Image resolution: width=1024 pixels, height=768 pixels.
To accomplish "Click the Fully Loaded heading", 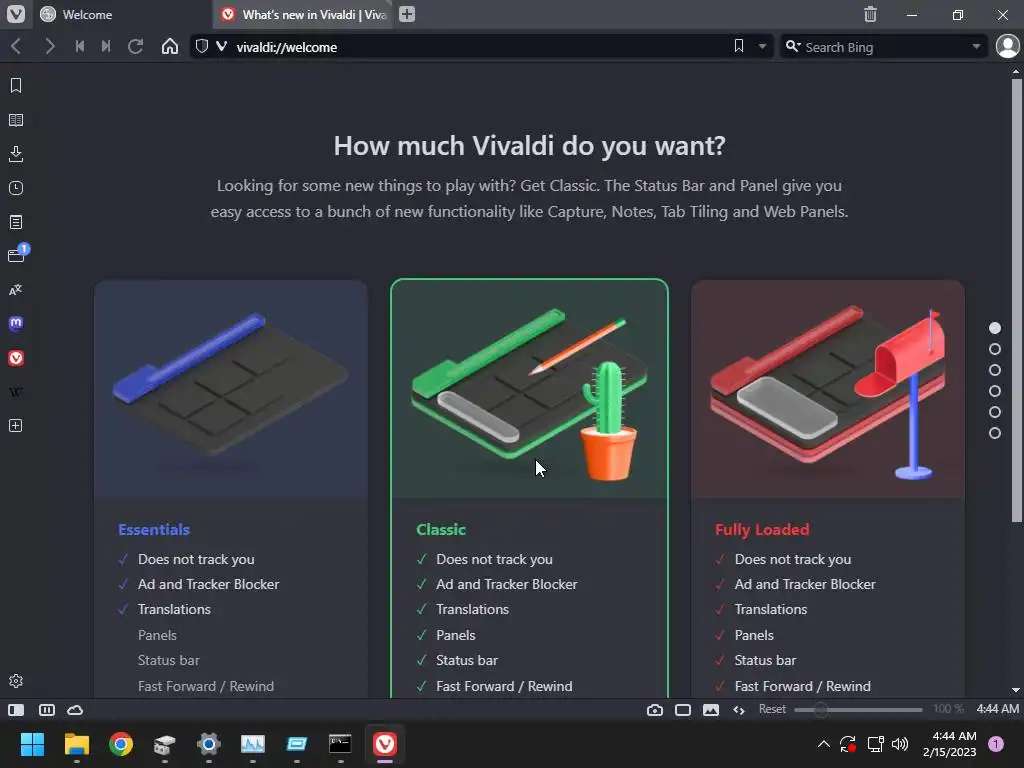I will (762, 530).
